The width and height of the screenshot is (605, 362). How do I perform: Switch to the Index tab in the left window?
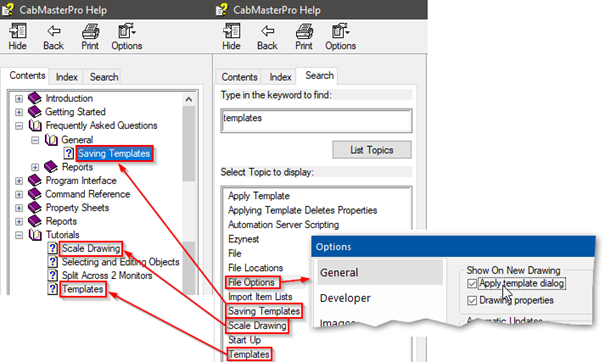(x=67, y=77)
